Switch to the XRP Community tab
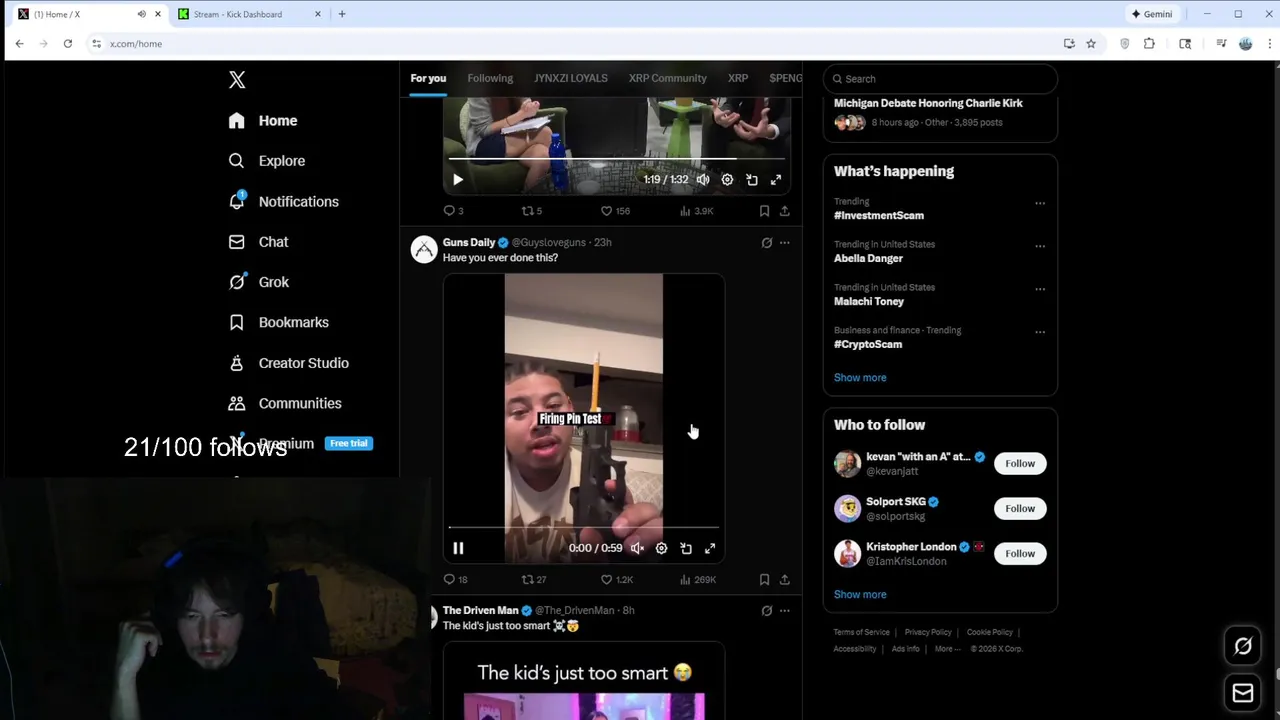Screen dimensions: 1280x720 click(667, 78)
